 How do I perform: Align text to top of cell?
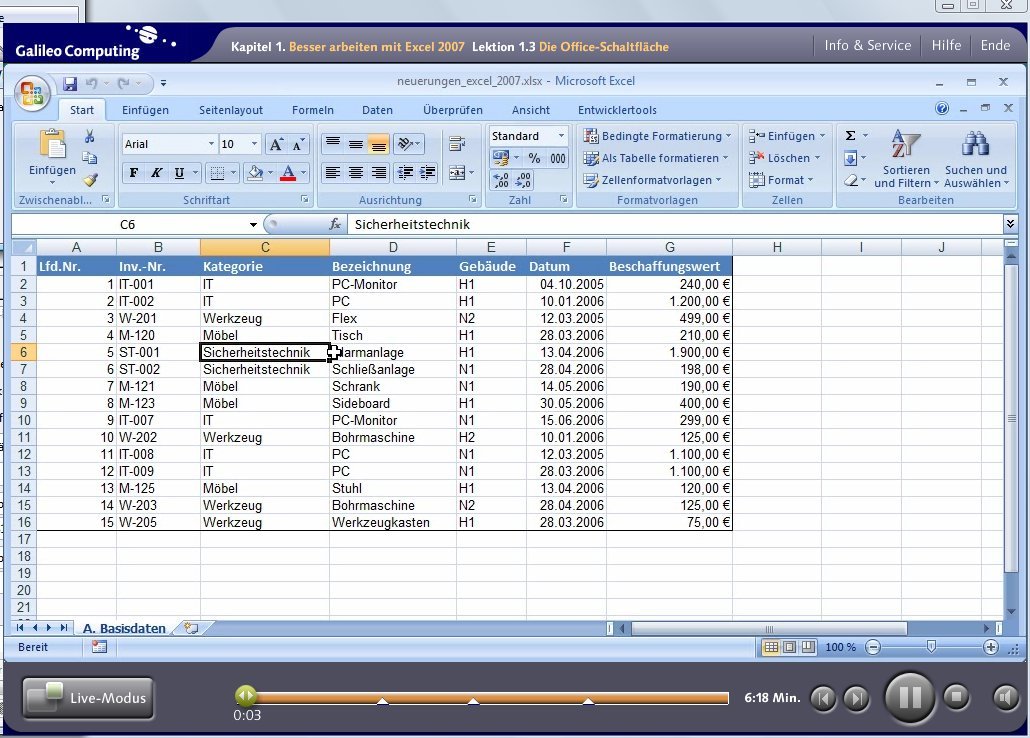pos(333,143)
